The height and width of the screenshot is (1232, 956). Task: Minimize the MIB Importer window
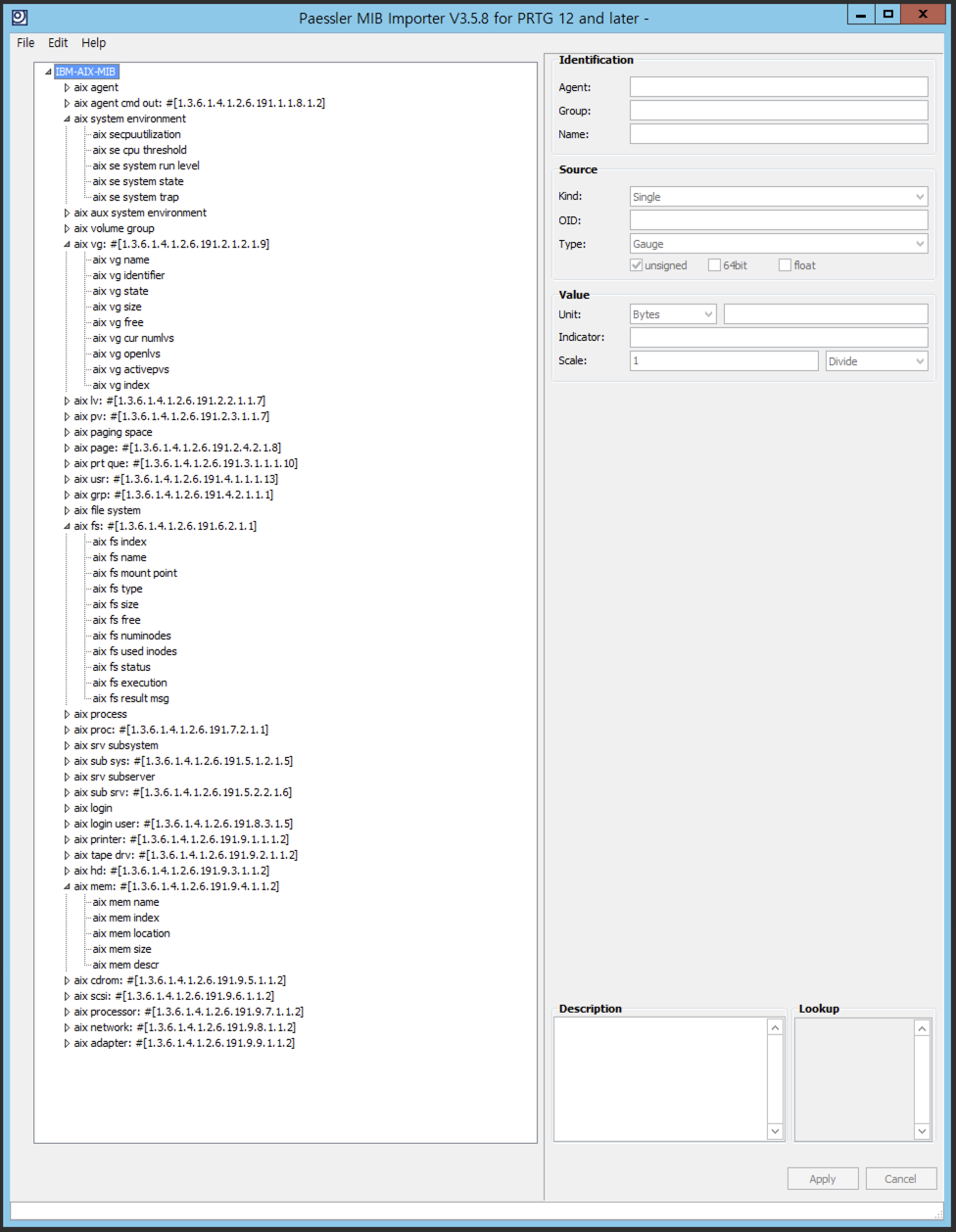861,14
